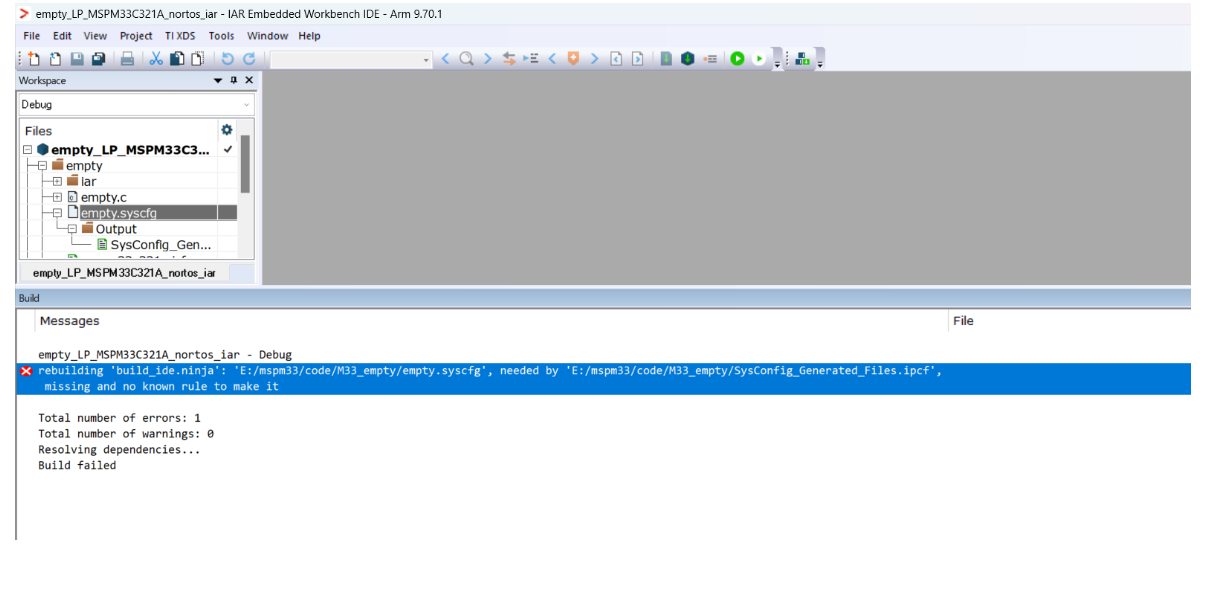The height and width of the screenshot is (612, 1230).
Task: Click the Open file toolbar icon
Action: click(55, 59)
